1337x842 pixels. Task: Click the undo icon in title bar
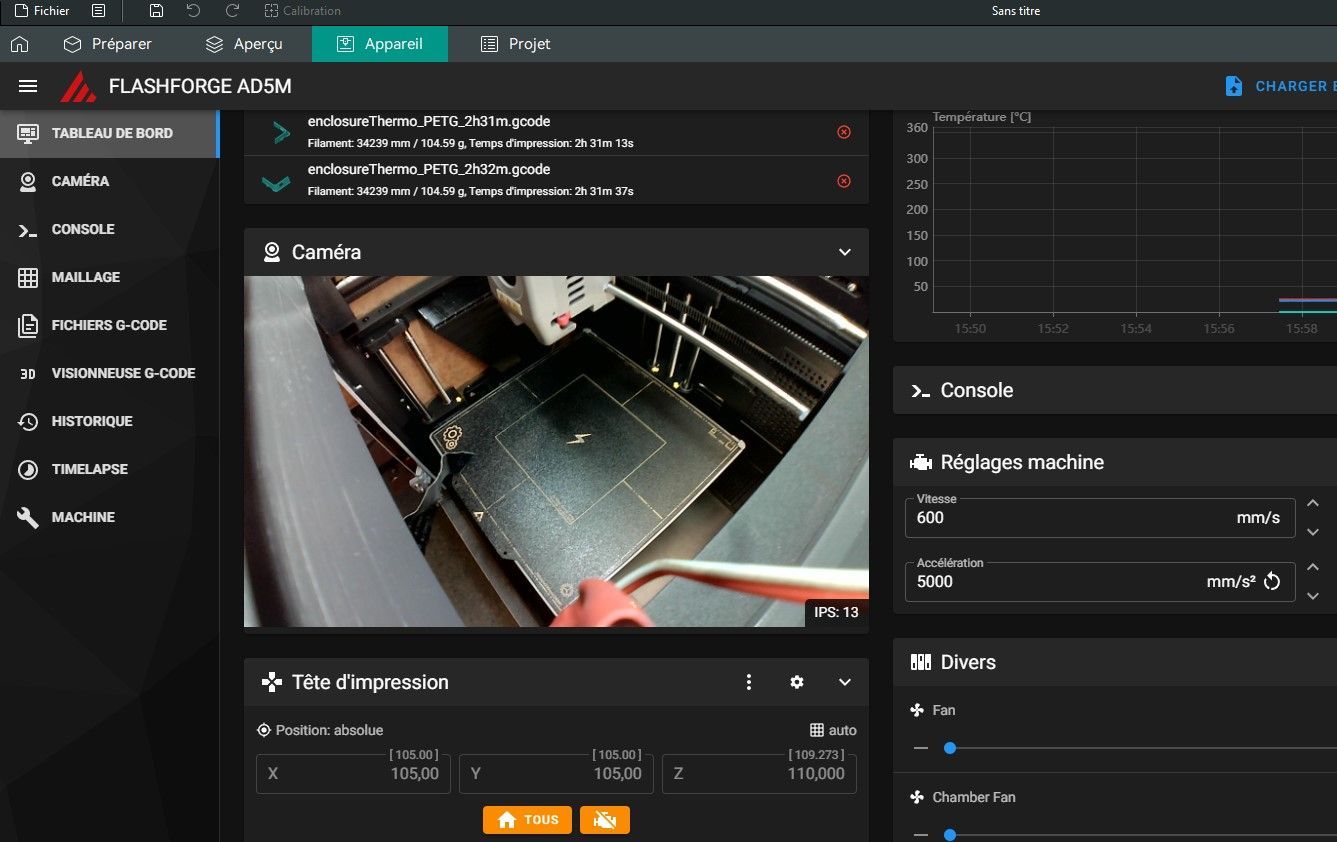[194, 11]
